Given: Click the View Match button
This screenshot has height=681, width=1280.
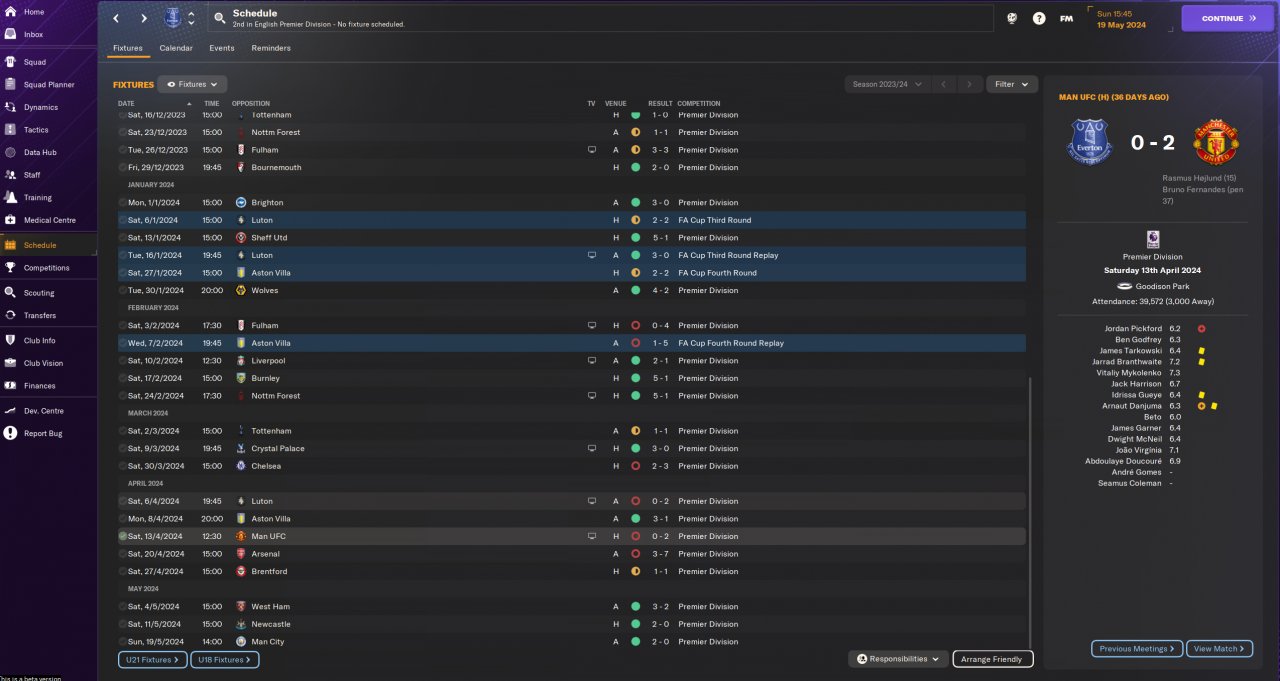Looking at the screenshot, I should point(1220,649).
